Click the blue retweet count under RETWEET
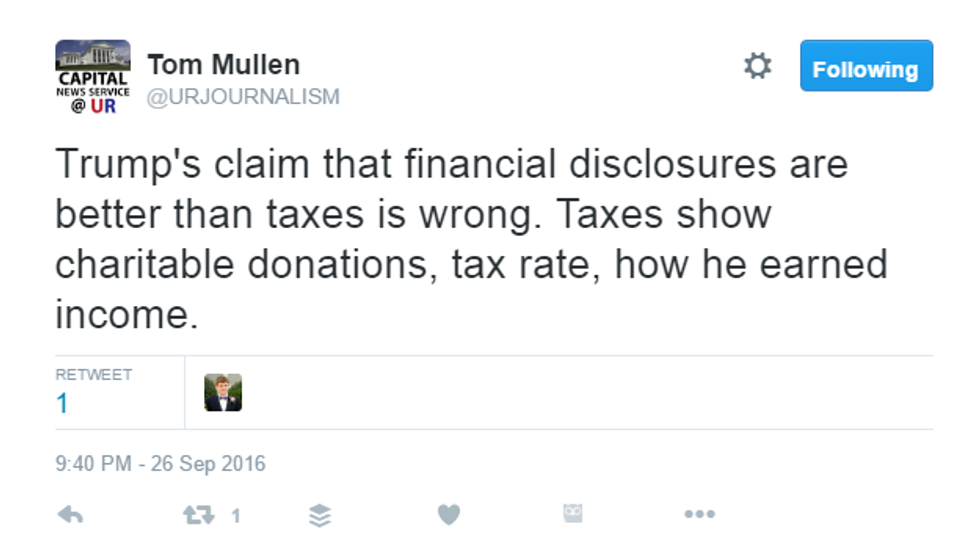 (x=62, y=404)
